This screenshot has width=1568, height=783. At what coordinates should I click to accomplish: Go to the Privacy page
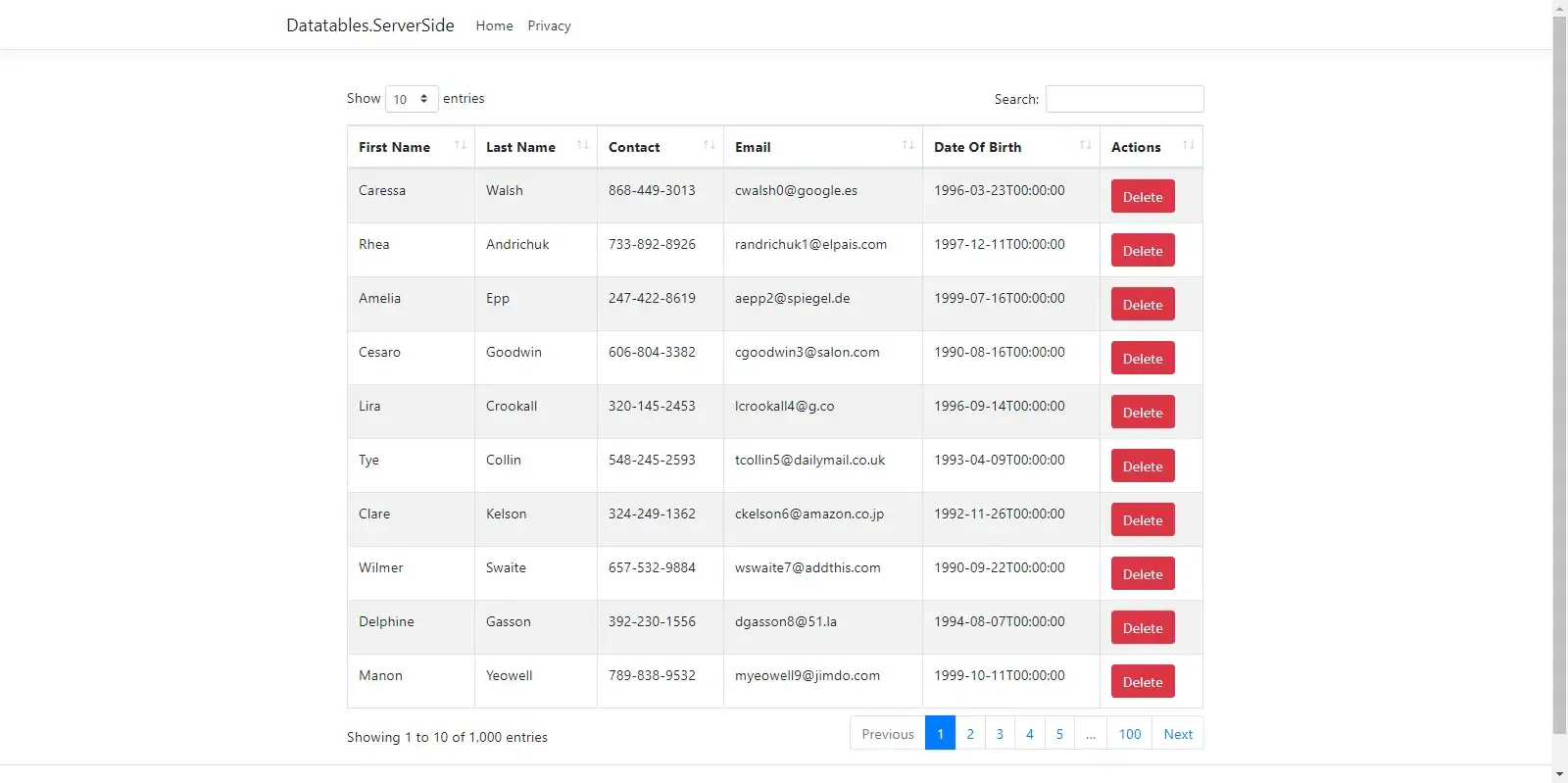click(x=549, y=25)
